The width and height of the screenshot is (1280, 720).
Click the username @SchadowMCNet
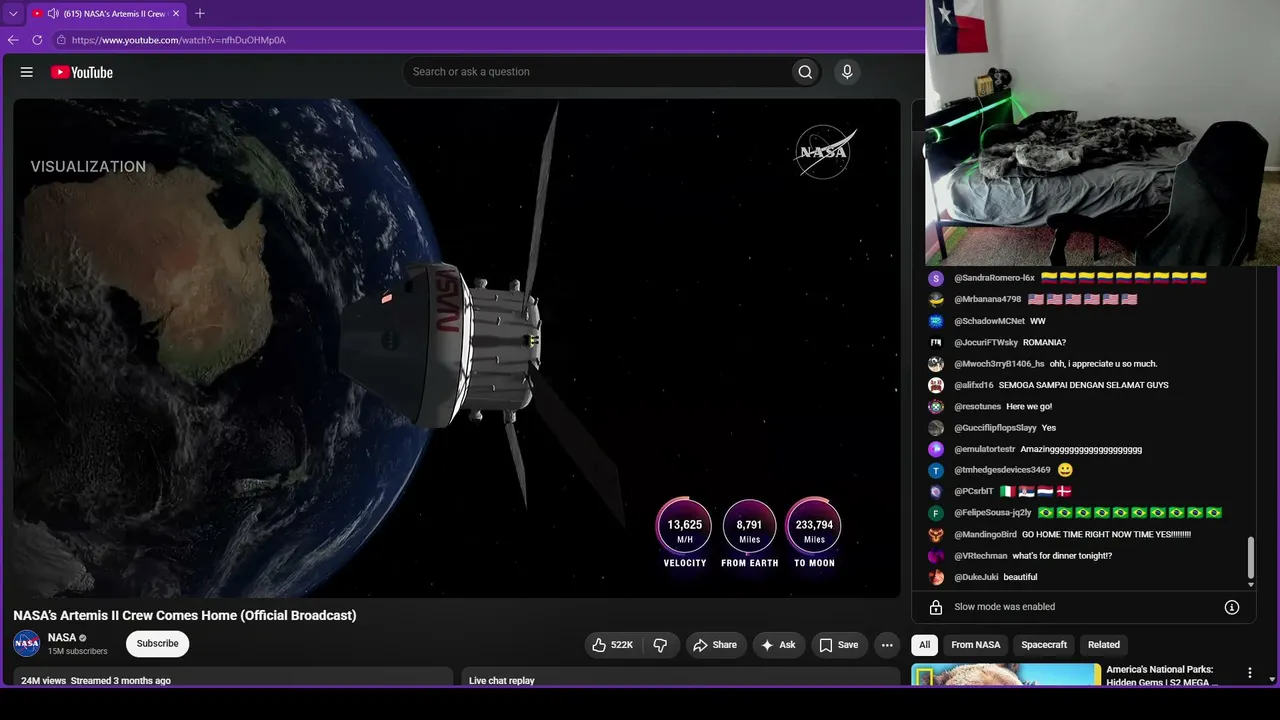coord(989,321)
